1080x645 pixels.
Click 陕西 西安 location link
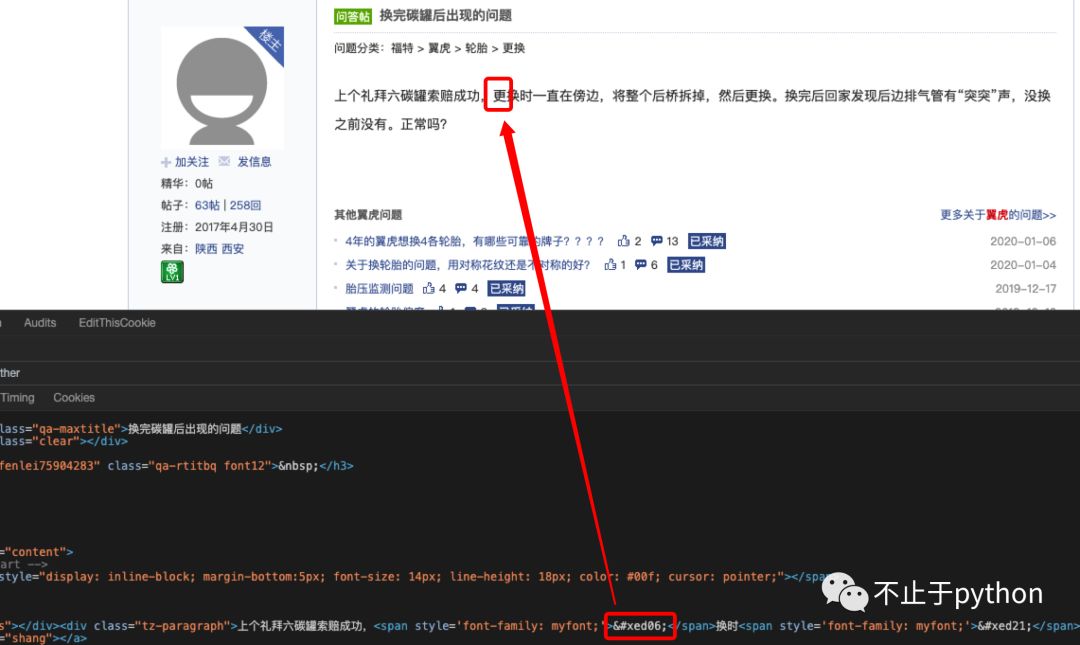coord(219,249)
